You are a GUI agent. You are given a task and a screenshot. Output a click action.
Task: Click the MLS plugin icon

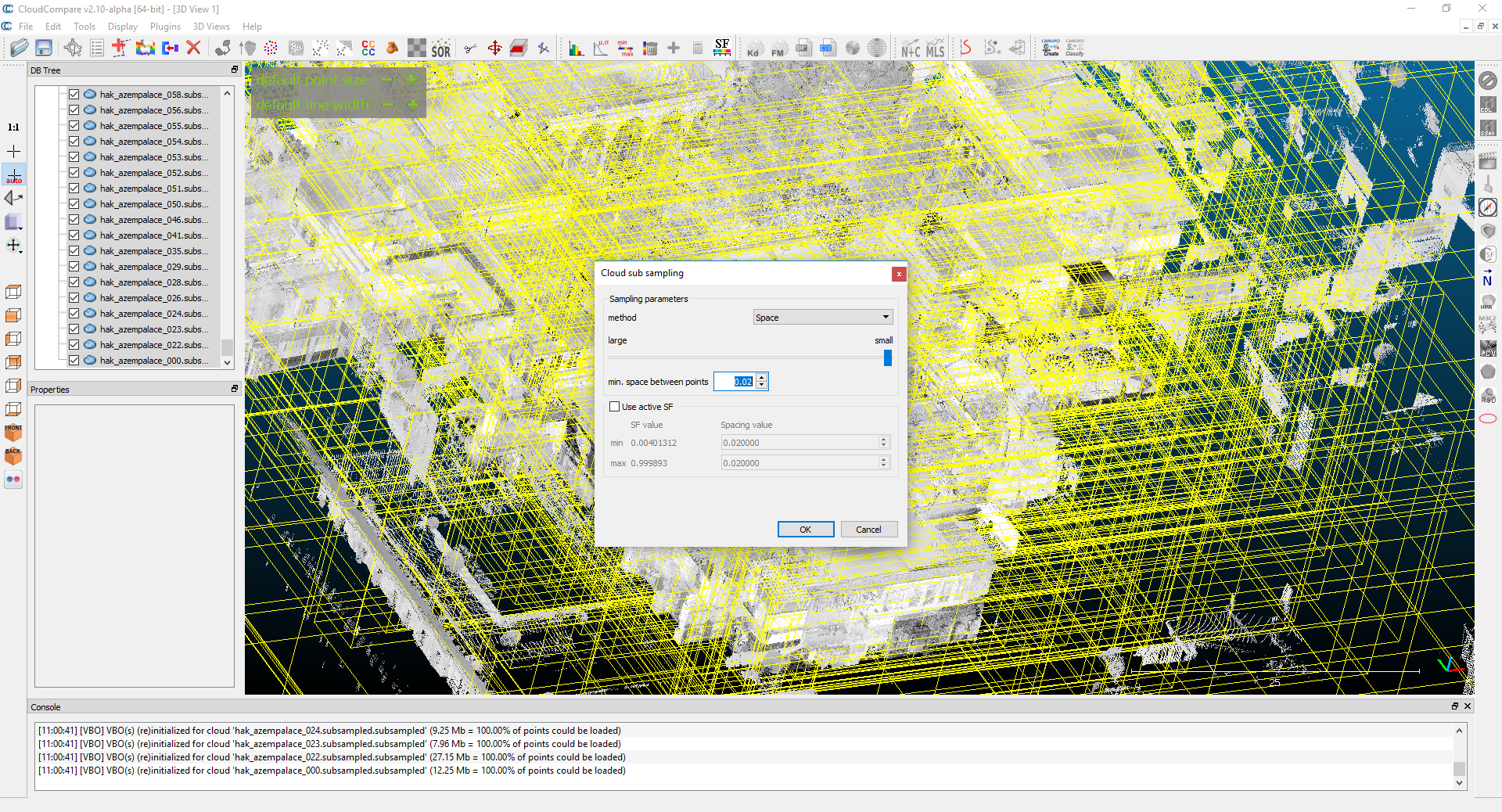(x=935, y=49)
